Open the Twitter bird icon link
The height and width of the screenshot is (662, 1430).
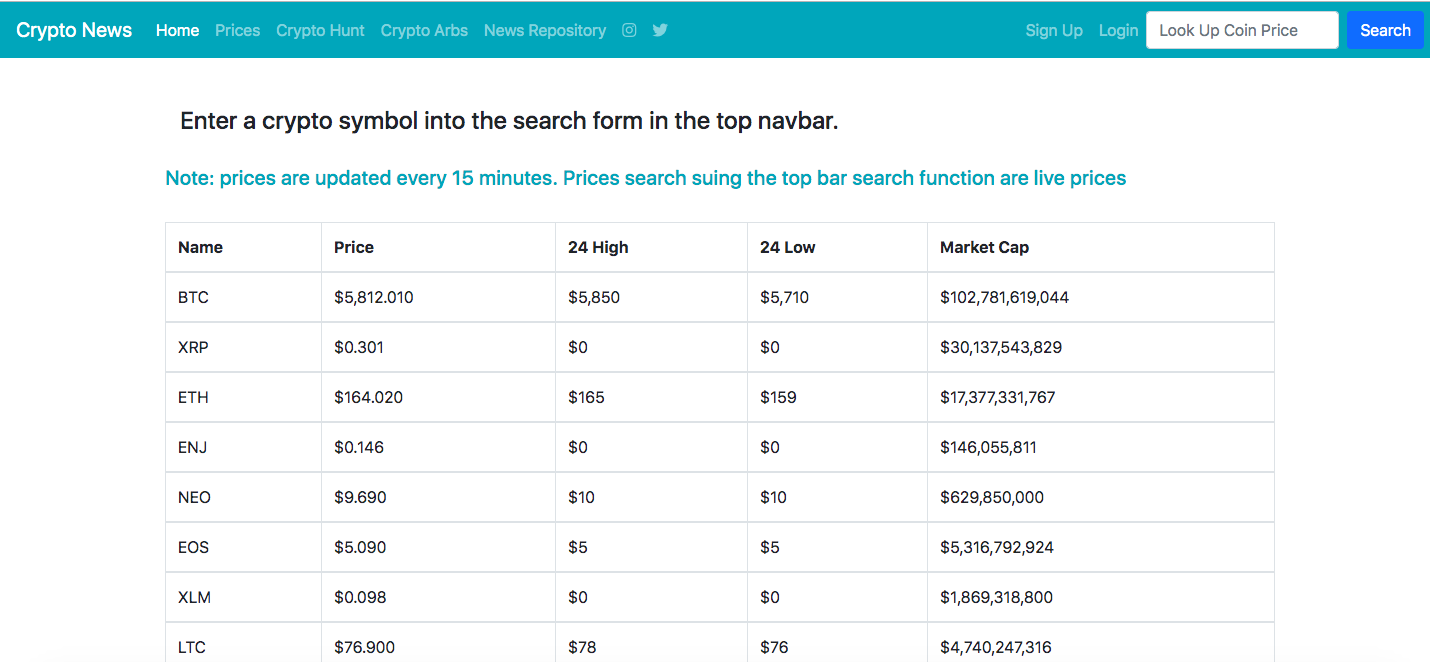pos(660,30)
